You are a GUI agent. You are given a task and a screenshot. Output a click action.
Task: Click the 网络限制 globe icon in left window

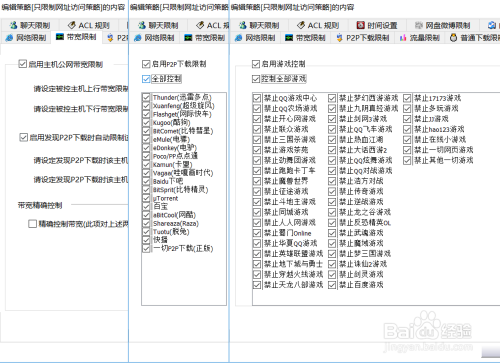(9, 38)
